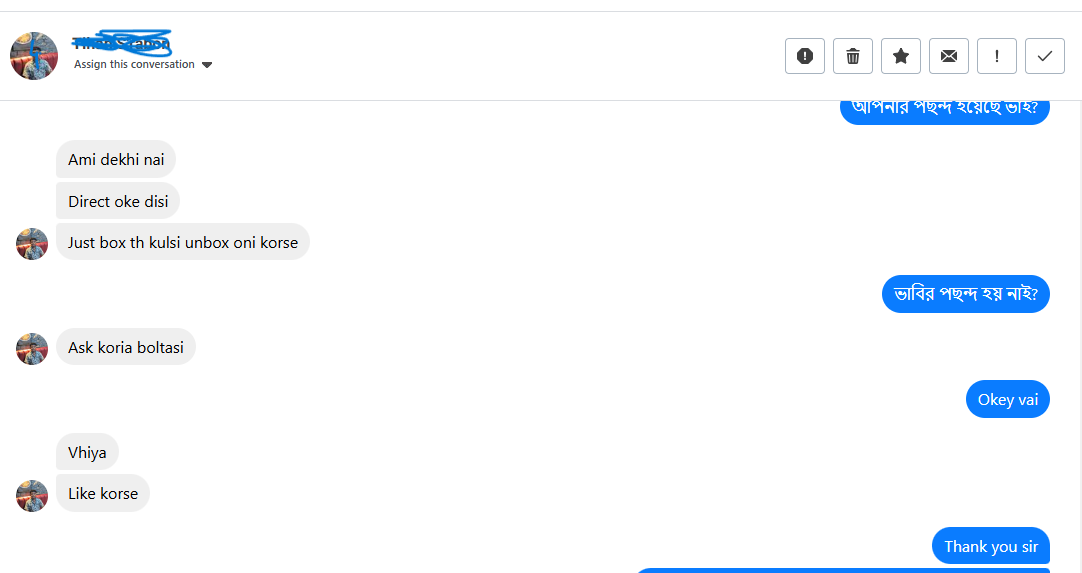The width and height of the screenshot is (1082, 573).
Task: Click avatar beside 'Ask koria boltasi' message
Action: pyautogui.click(x=32, y=348)
